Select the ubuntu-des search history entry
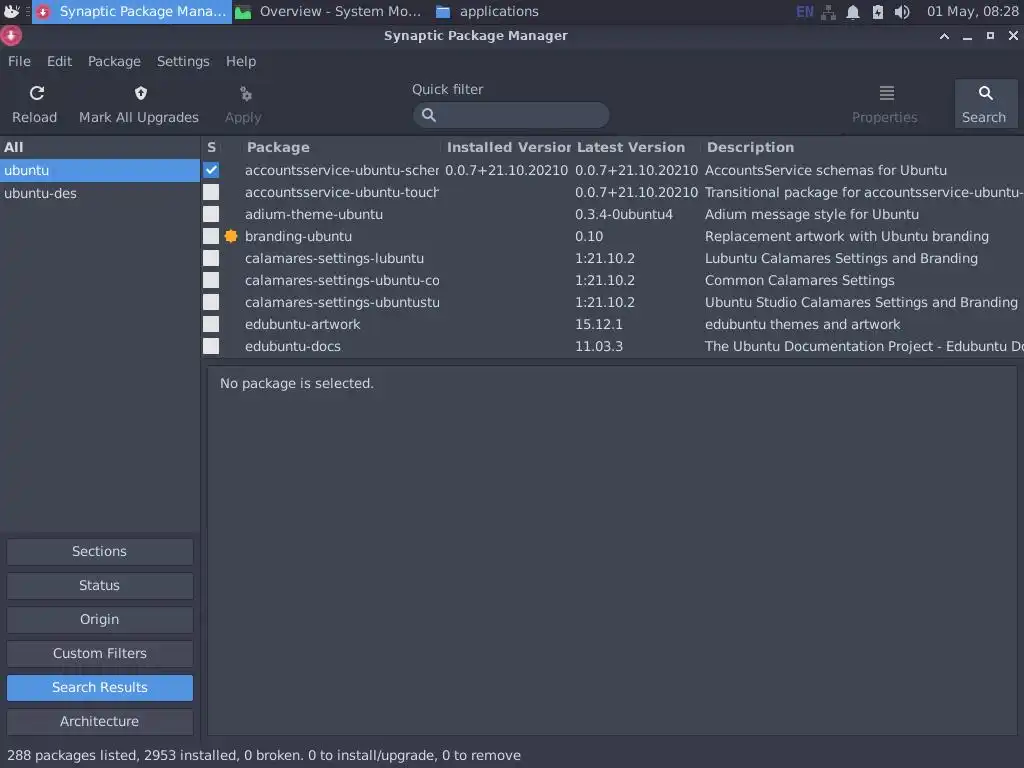 click(100, 193)
